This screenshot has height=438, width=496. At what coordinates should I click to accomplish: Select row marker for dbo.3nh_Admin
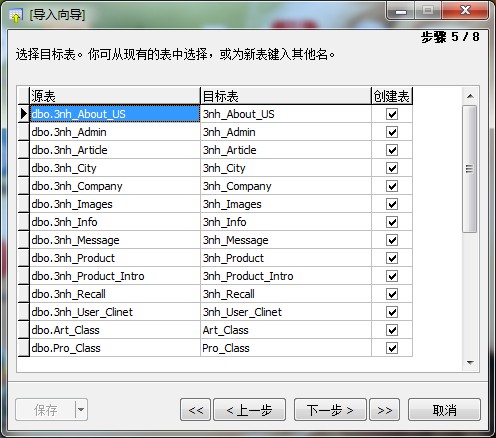(x=24, y=132)
